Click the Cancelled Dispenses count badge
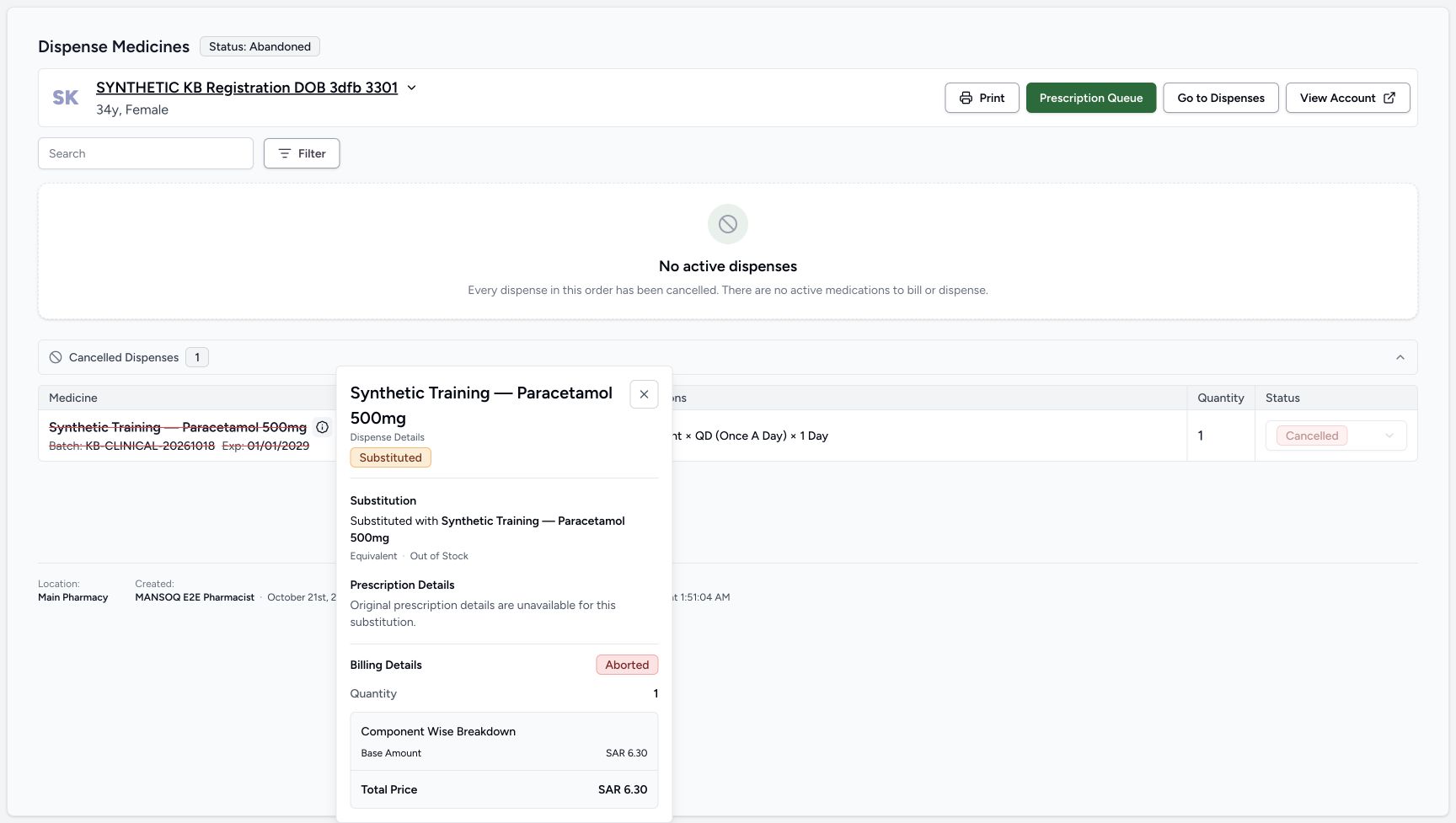 197,357
